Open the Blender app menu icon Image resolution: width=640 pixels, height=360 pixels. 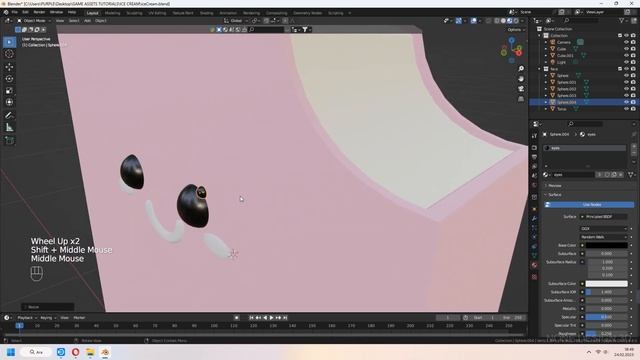coord(6,13)
